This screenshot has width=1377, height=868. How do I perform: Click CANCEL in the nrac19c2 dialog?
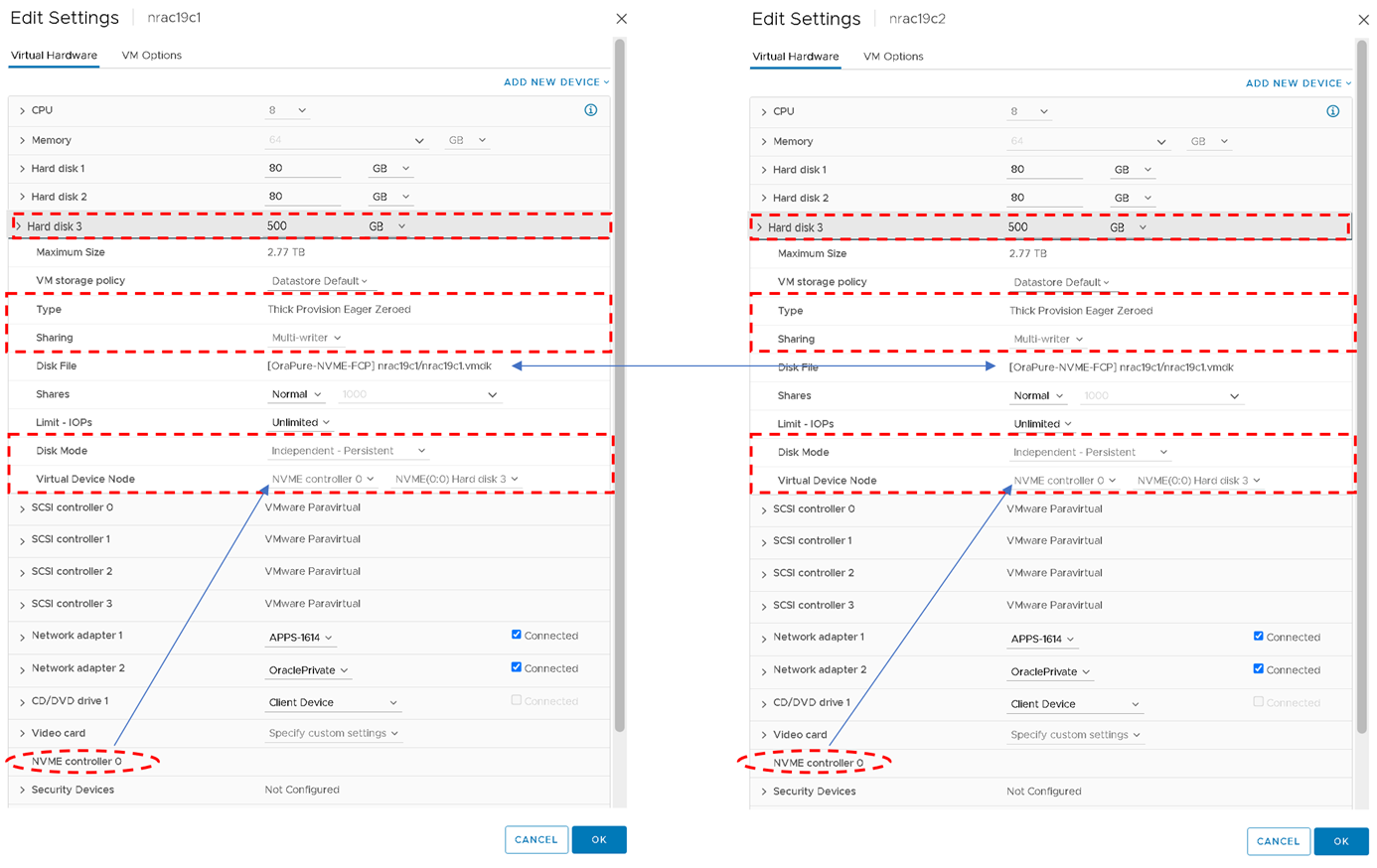[x=1279, y=841]
